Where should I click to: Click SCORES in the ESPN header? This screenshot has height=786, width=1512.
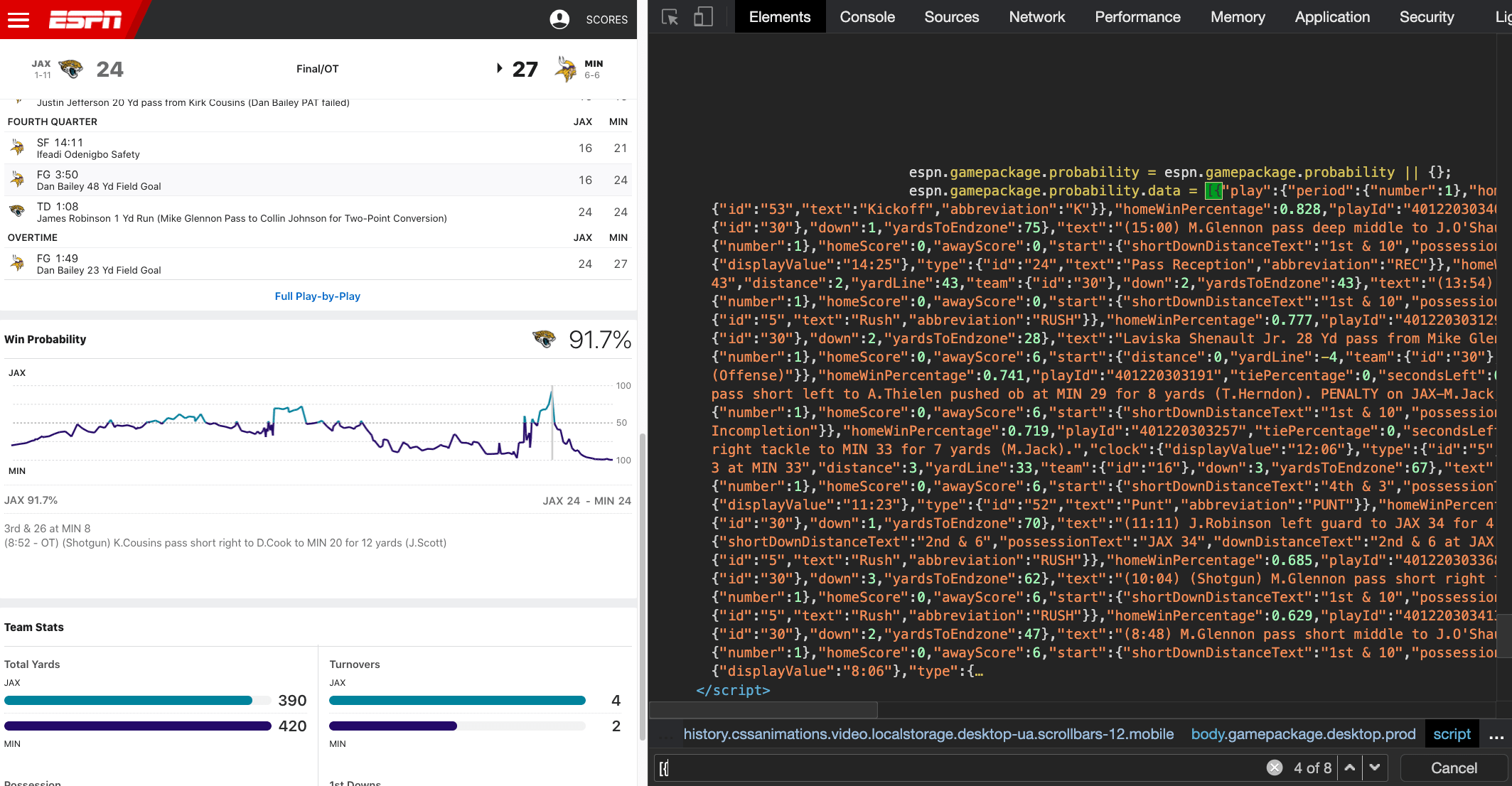tap(607, 19)
